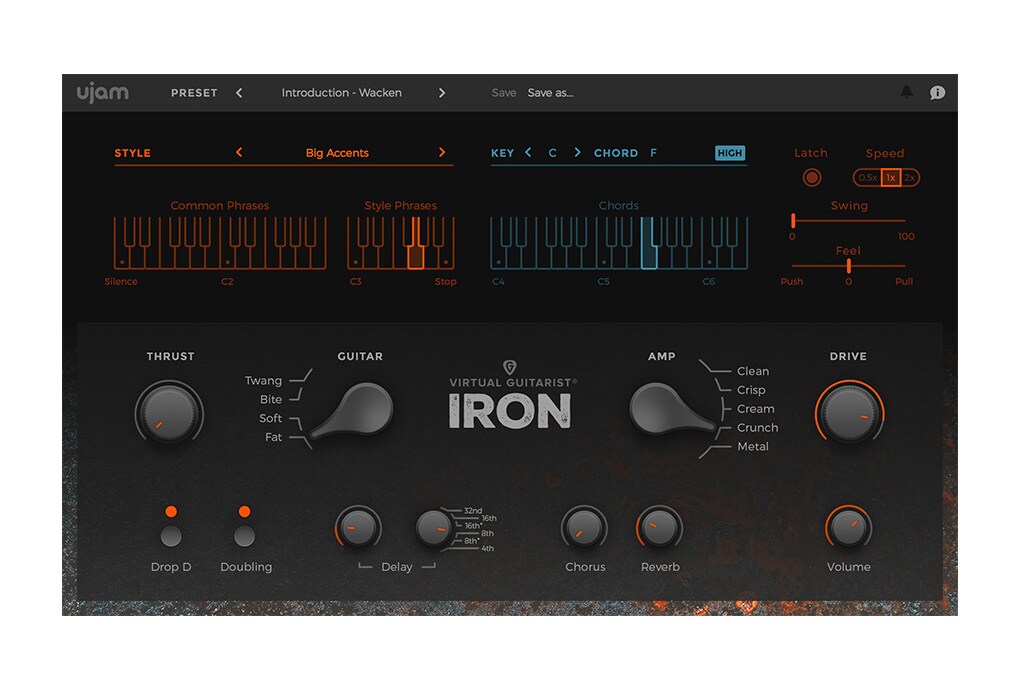The image size is (1020, 690).
Task: Step key up with right arrow
Action: tap(577, 152)
